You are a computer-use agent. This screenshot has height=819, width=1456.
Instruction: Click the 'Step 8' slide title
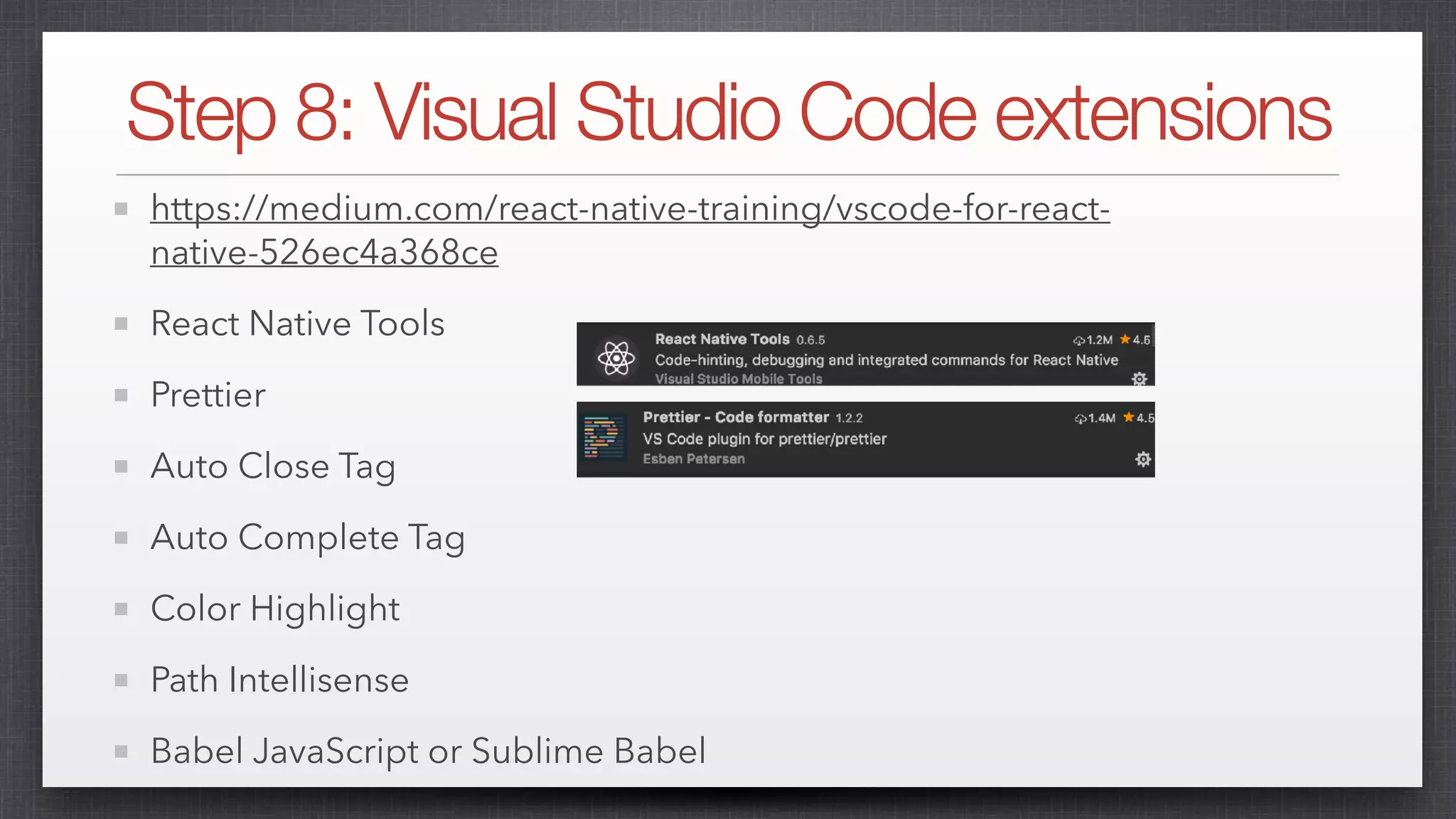click(x=728, y=112)
